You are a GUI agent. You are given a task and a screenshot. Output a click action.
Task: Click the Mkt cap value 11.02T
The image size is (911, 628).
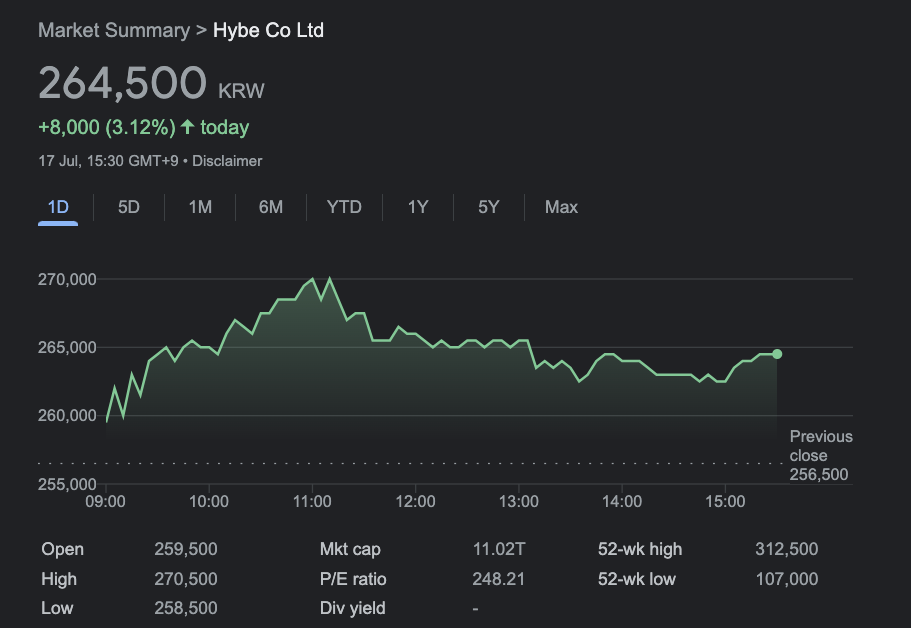(499, 549)
